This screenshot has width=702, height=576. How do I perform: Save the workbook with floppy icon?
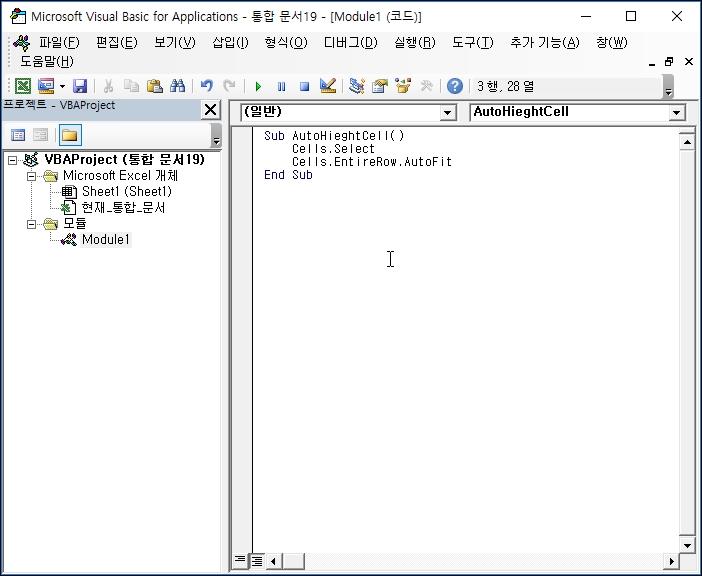[80, 86]
